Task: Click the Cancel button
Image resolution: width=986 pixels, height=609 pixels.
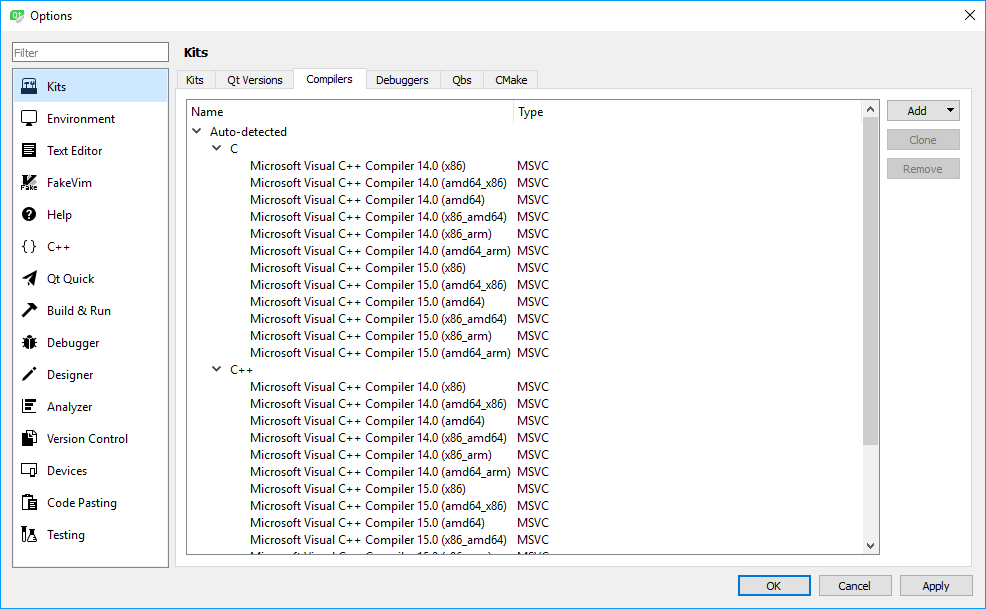Action: pyautogui.click(x=855, y=586)
